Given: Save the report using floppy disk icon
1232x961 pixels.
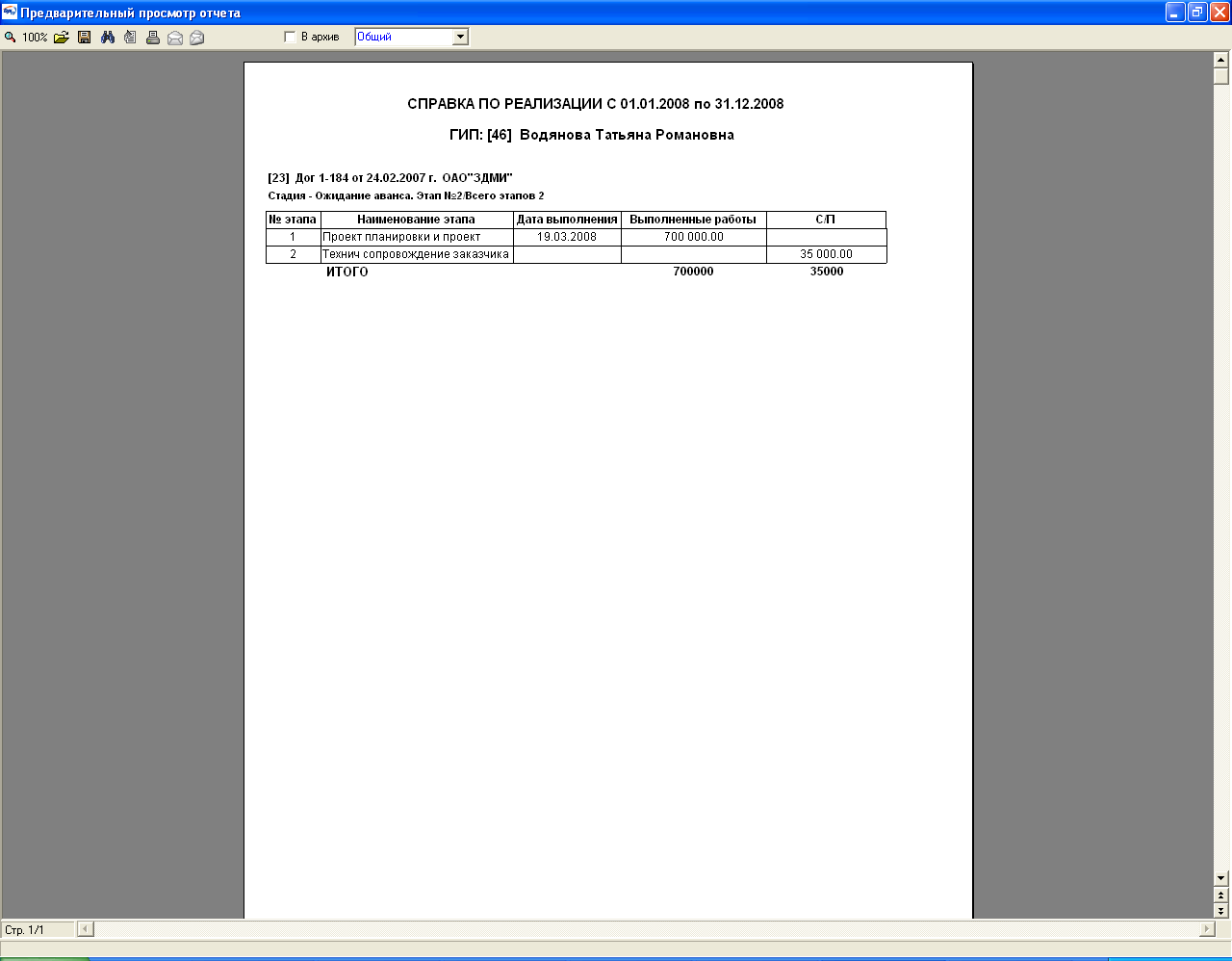Looking at the screenshot, I should tap(85, 38).
